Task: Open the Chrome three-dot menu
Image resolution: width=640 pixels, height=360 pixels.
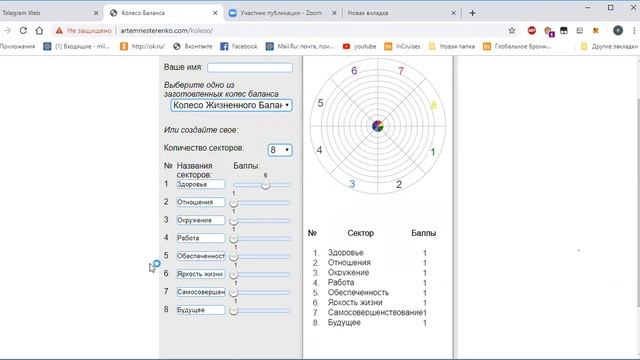Action: [x=634, y=31]
